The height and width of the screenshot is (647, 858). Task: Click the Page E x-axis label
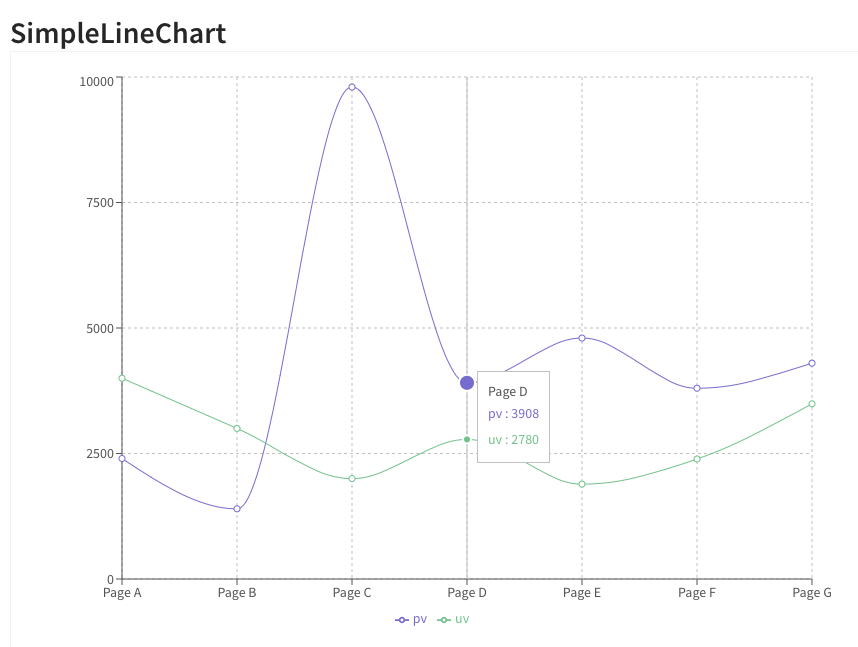(582, 593)
